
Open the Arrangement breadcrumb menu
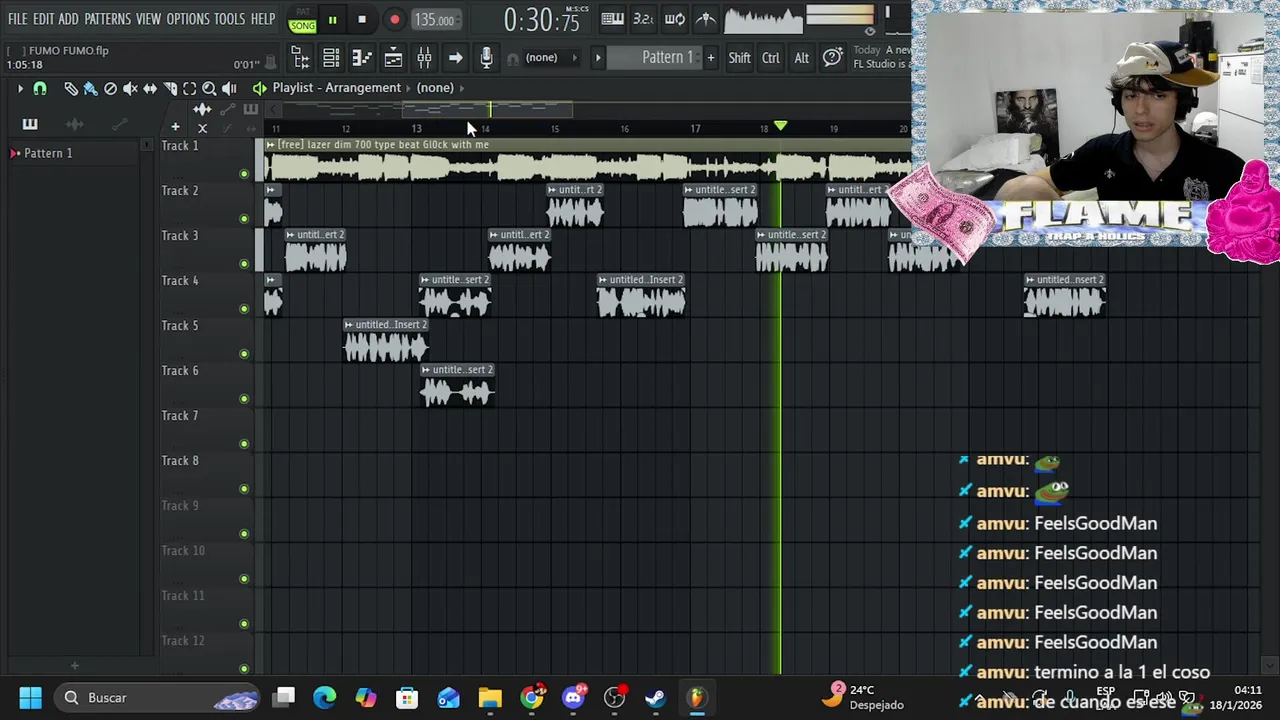pos(364,88)
